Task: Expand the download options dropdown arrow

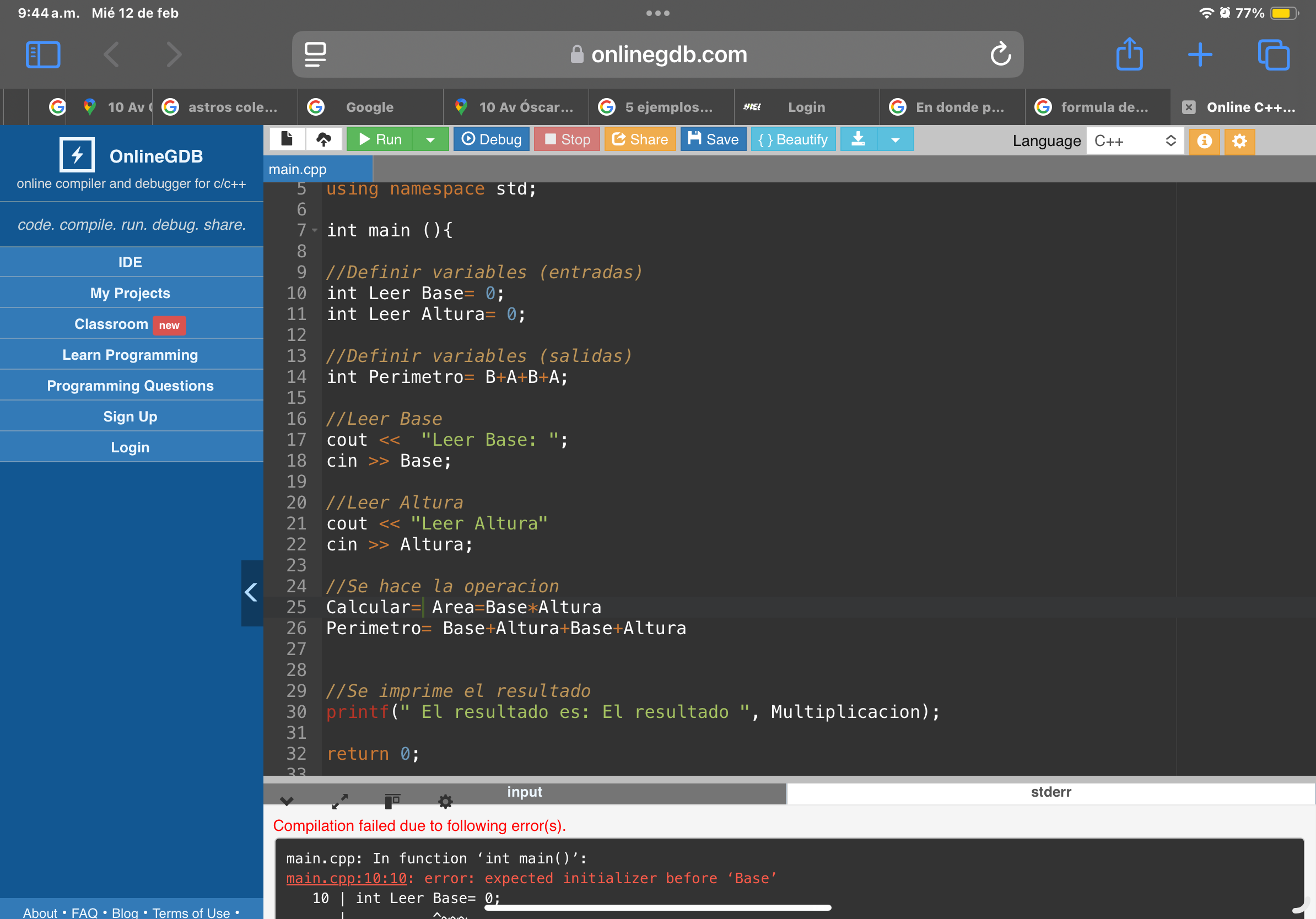Action: [x=896, y=140]
